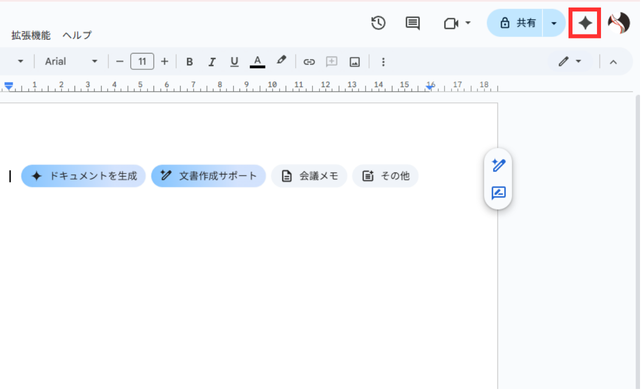Open editing mode pencil dropdown
Image resolution: width=641 pixels, height=390 pixels.
[x=570, y=62]
